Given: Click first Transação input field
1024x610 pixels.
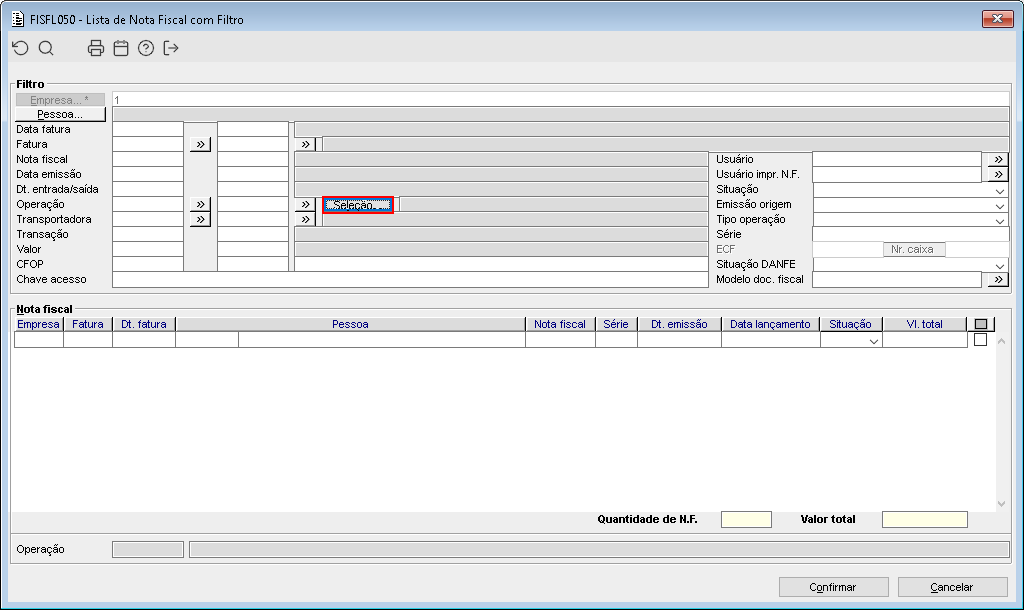Looking at the screenshot, I should click(x=148, y=234).
